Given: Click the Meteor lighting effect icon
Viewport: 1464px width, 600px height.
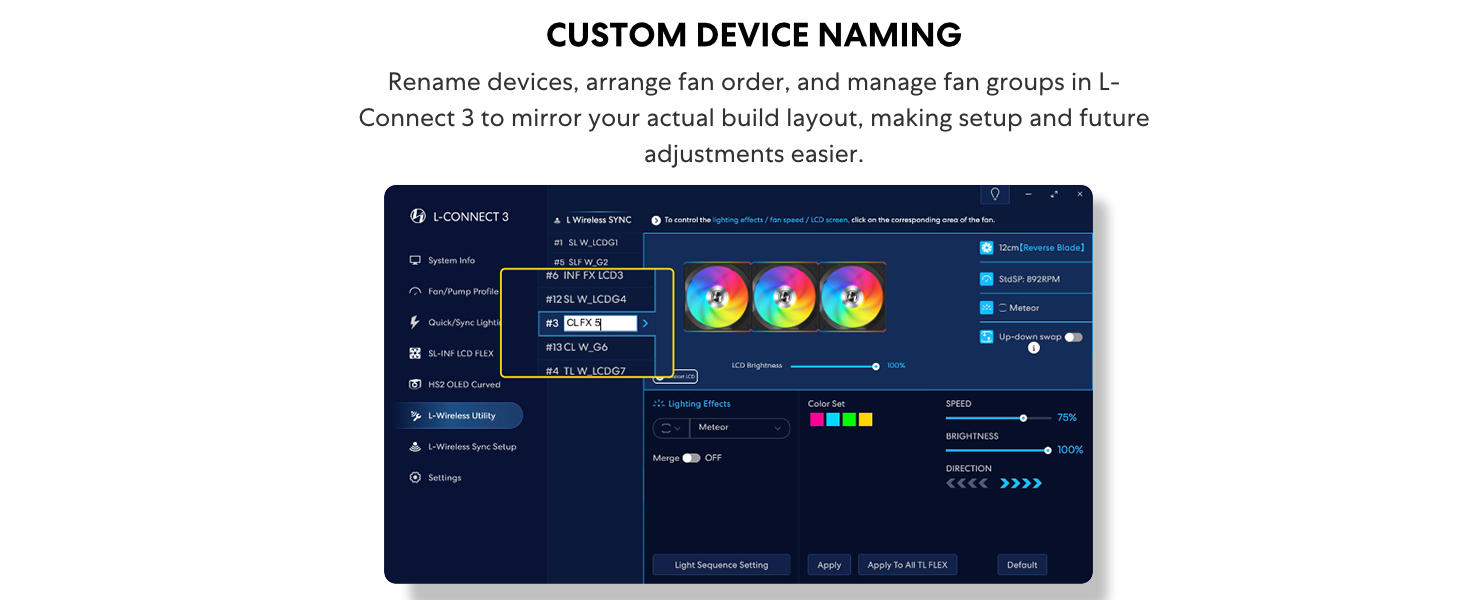Looking at the screenshot, I should [x=987, y=308].
